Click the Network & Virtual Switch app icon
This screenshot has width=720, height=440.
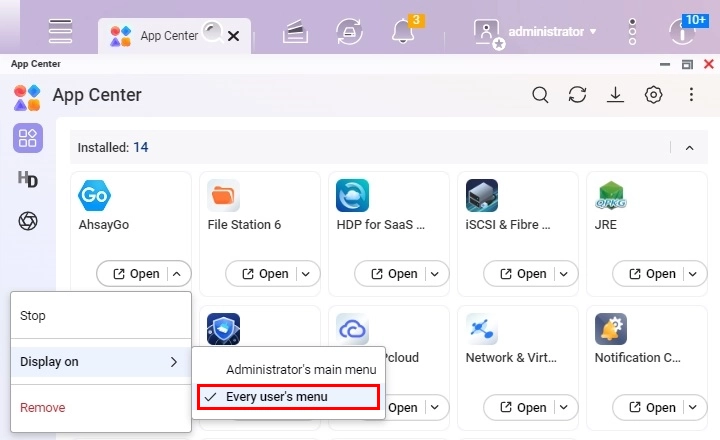pyautogui.click(x=482, y=329)
